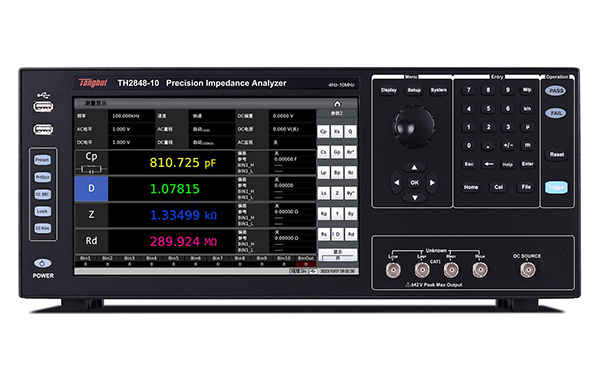Click the m unit key

pyautogui.click(x=527, y=145)
